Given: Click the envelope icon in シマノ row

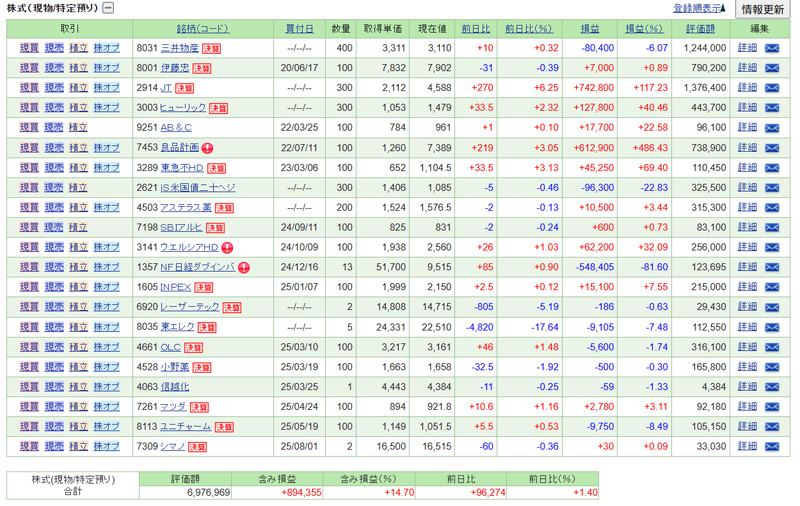Looking at the screenshot, I should tap(772, 447).
